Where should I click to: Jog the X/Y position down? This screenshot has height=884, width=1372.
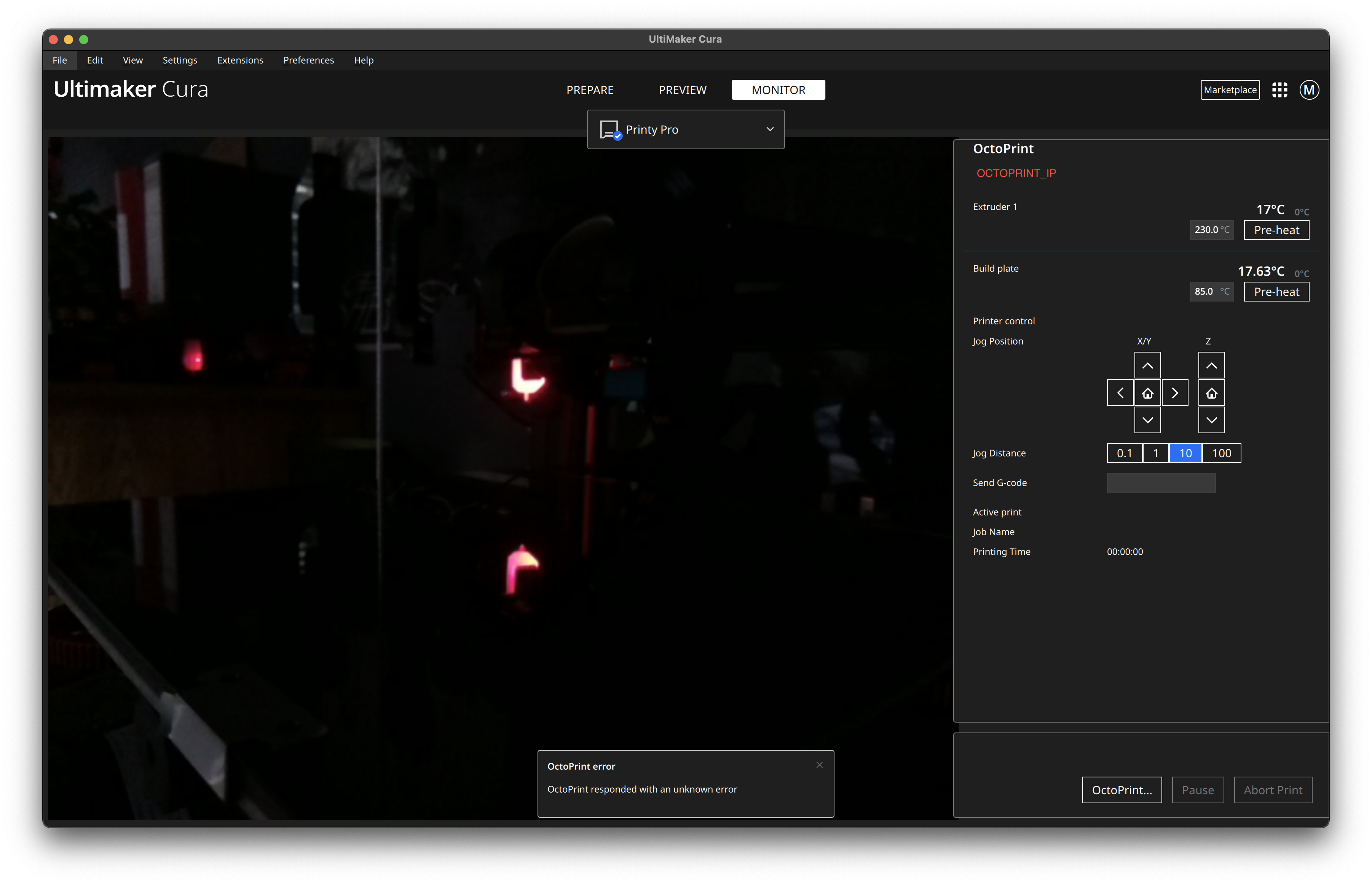point(1147,420)
